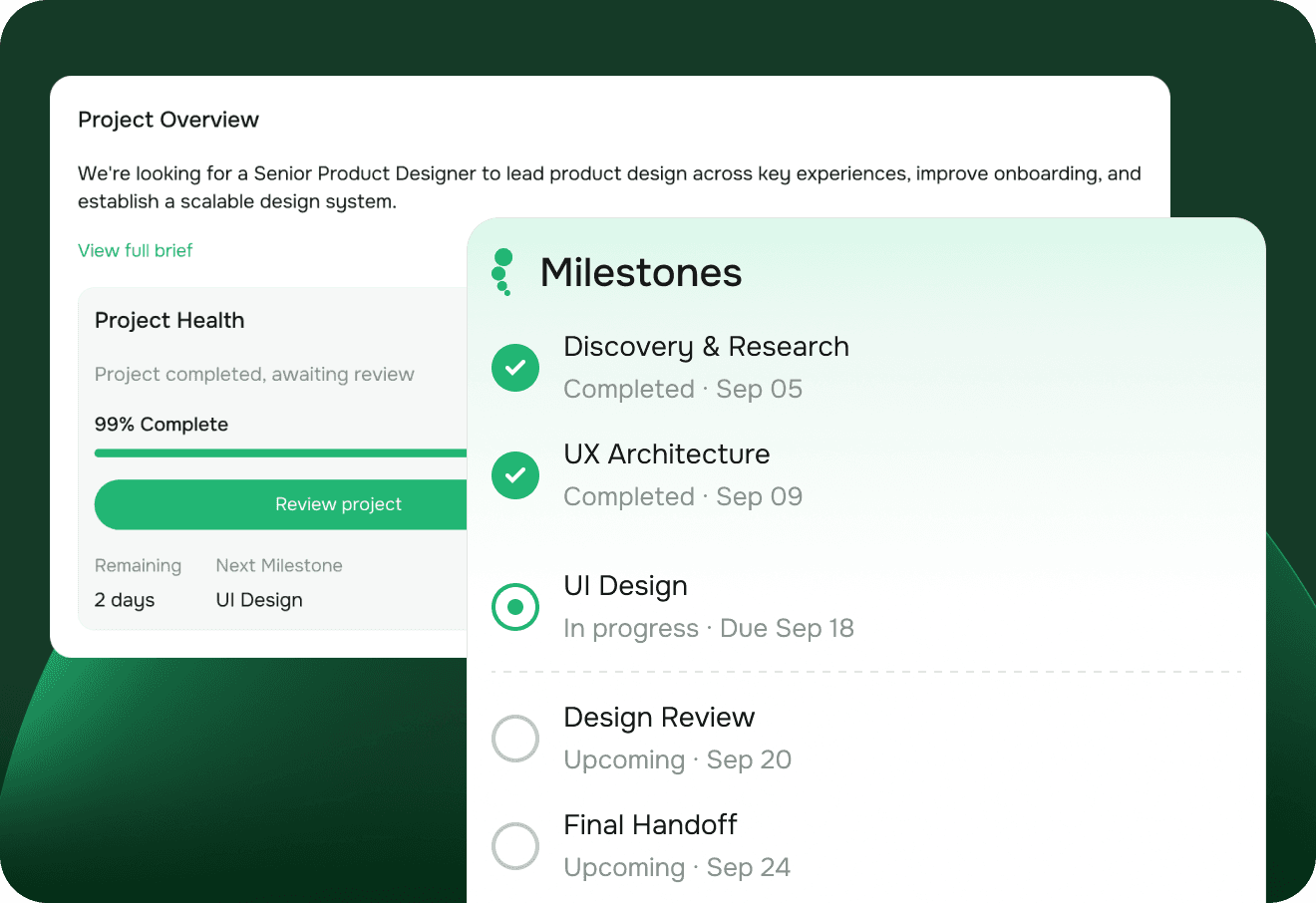Click the 99% complete progress bar
The height and width of the screenshot is (903, 1316).
pyautogui.click(x=281, y=453)
